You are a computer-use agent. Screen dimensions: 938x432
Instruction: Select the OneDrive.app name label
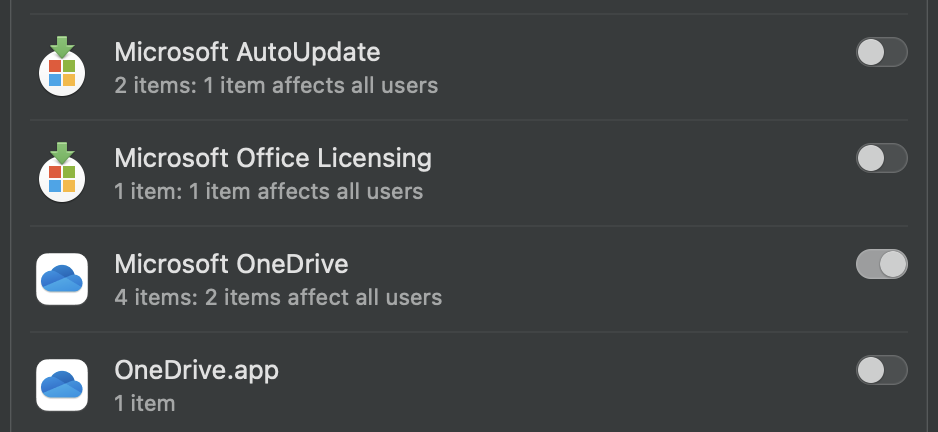tap(196, 370)
